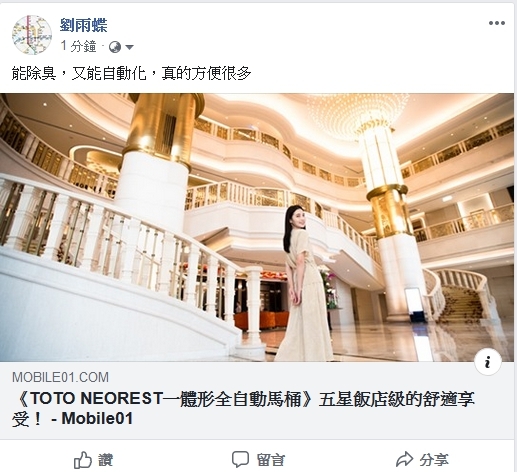Click the '受！ - Mobile01' title second line
The height and width of the screenshot is (472, 517).
[x=72, y=419]
